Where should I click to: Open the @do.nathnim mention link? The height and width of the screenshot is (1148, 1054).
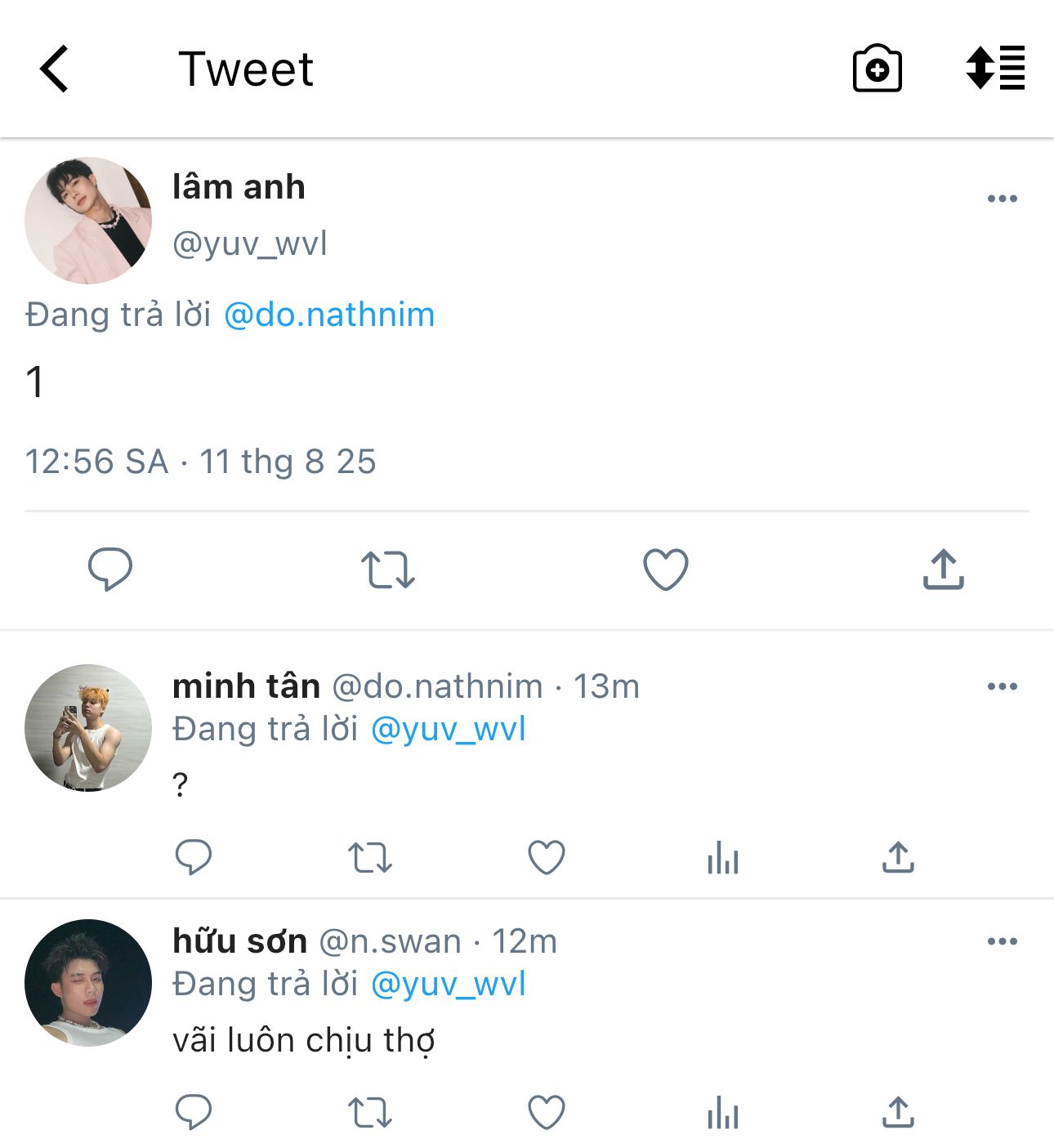pyautogui.click(x=328, y=315)
